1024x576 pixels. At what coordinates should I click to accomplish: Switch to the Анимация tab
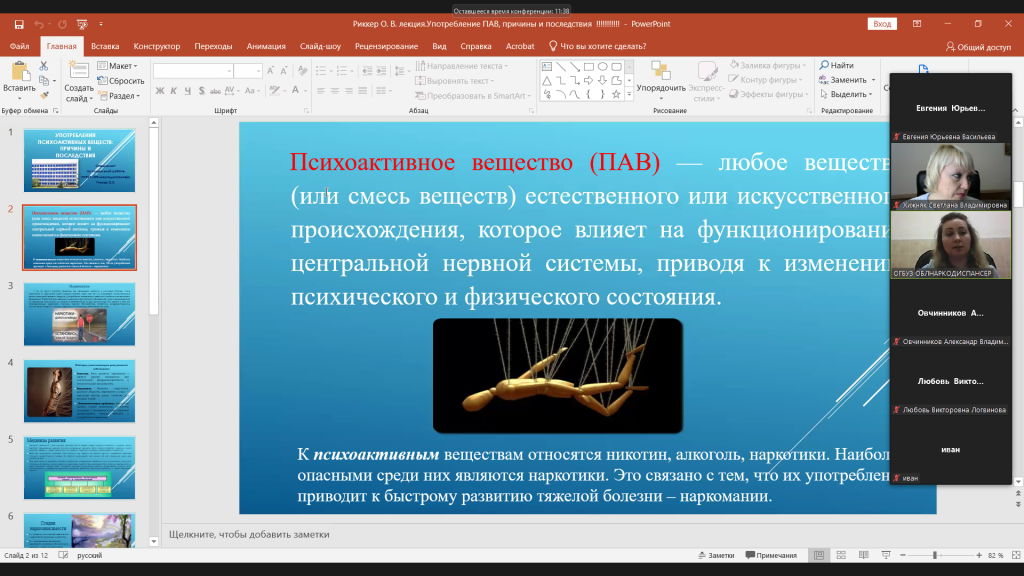coord(266,46)
